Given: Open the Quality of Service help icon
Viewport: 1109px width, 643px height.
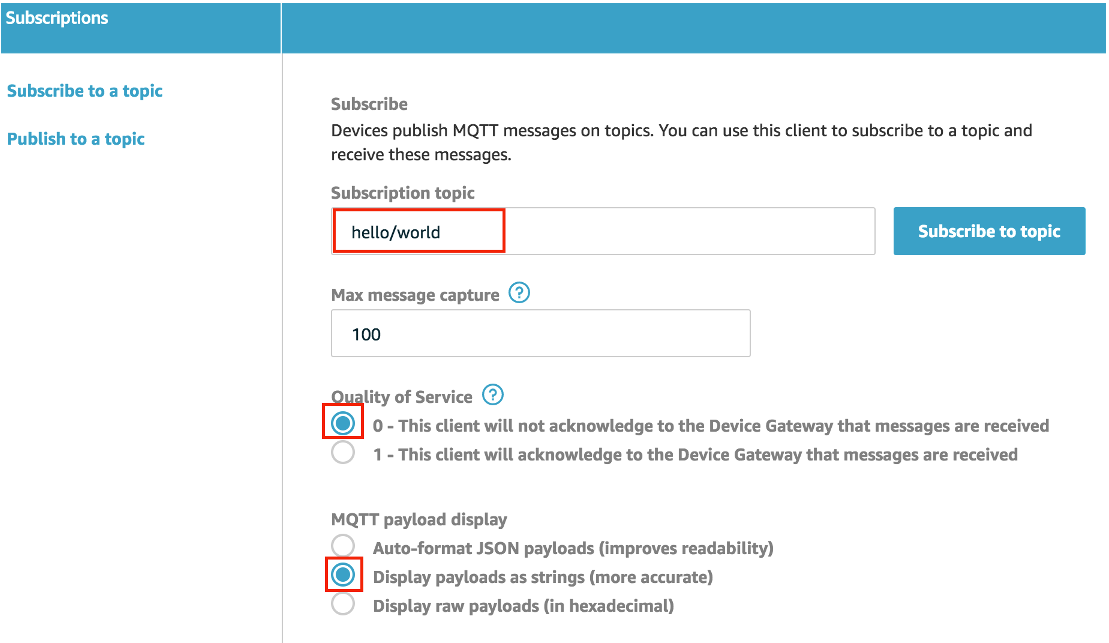Looking at the screenshot, I should (492, 395).
